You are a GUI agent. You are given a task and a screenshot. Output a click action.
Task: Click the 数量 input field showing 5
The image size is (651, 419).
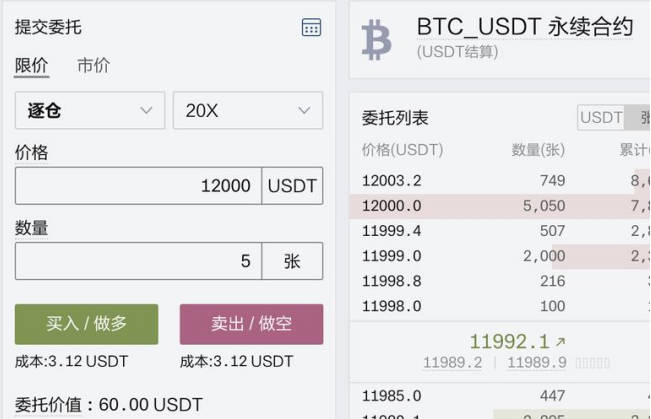(138, 261)
